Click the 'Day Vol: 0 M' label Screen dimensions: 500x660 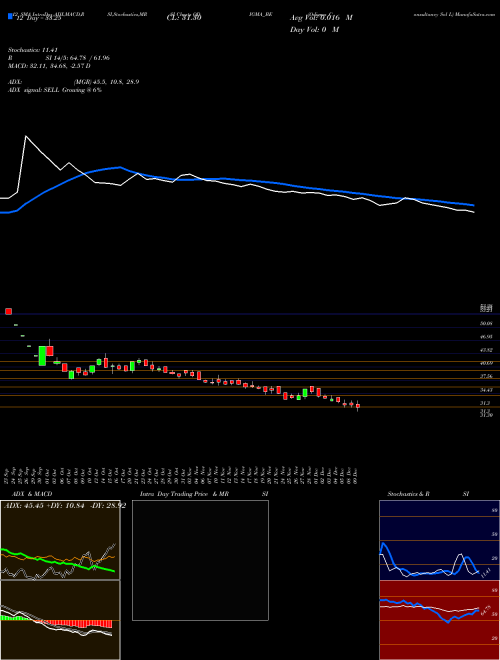tap(314, 30)
